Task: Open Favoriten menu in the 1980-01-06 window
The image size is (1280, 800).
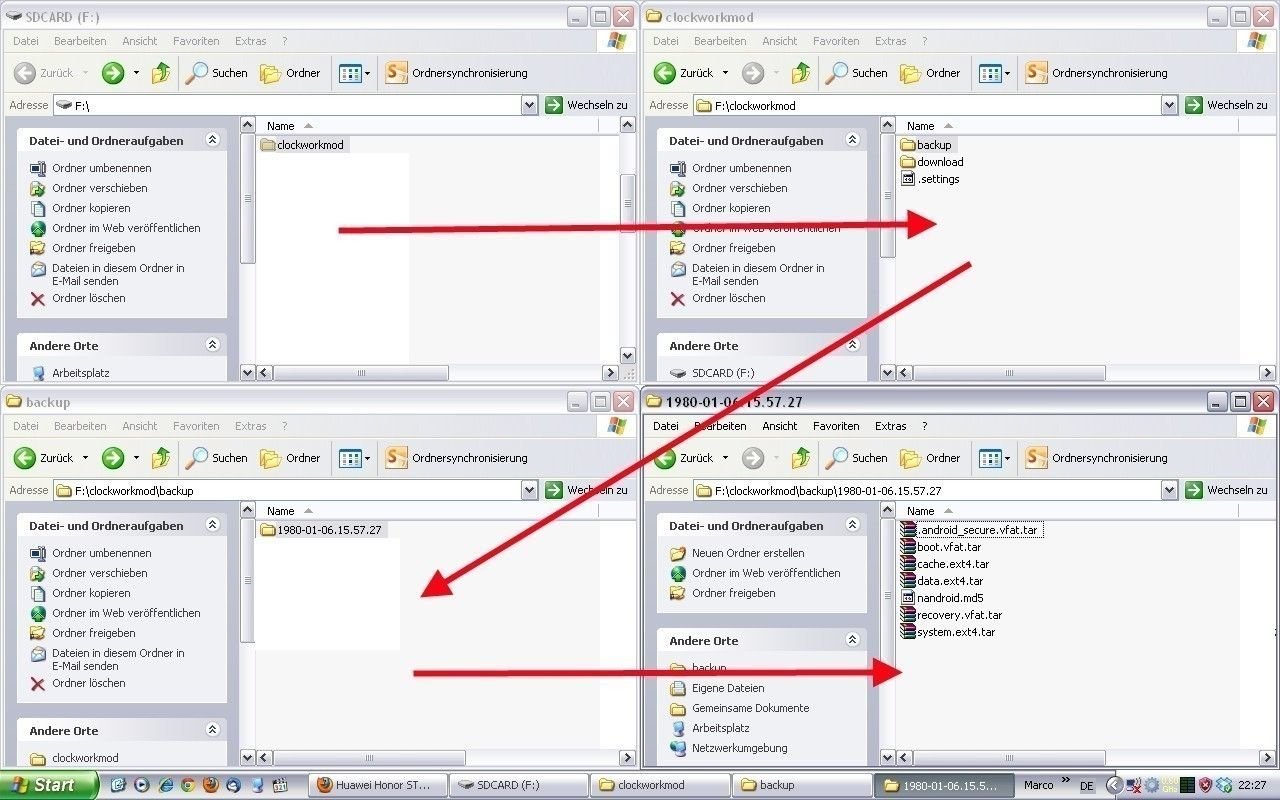Action: point(836,426)
